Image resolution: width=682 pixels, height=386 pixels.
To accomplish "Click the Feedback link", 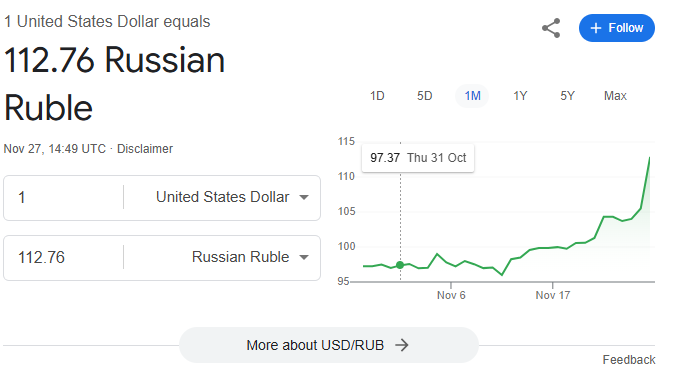I will pyautogui.click(x=629, y=360).
